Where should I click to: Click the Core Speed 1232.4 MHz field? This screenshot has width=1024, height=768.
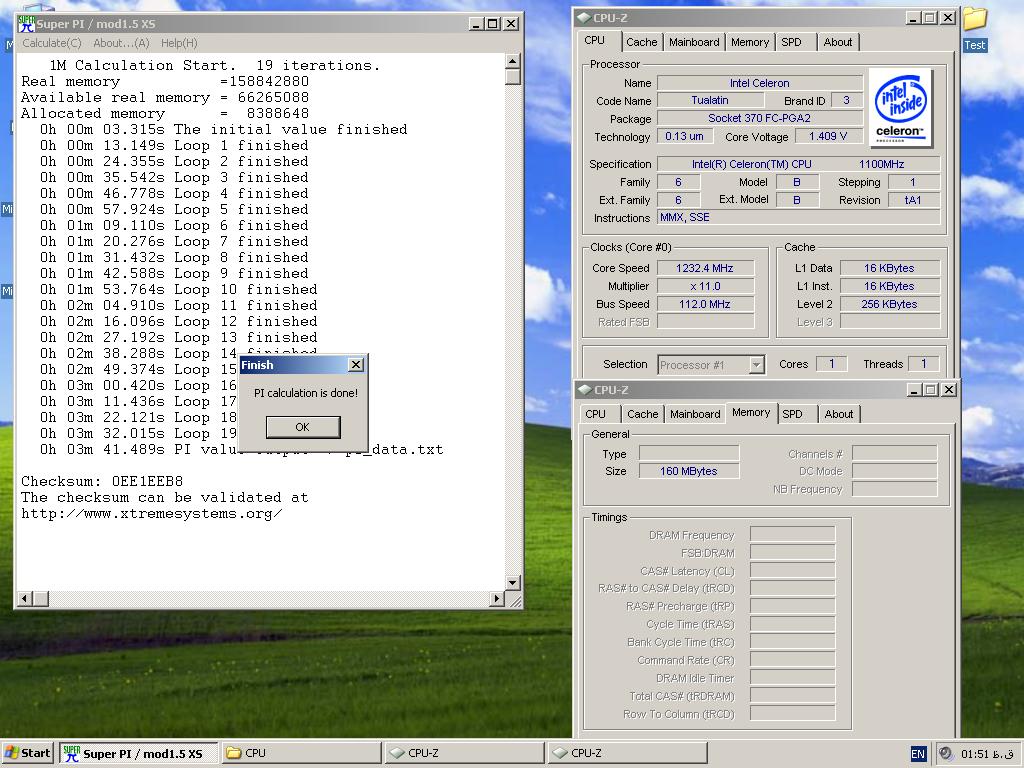705,268
